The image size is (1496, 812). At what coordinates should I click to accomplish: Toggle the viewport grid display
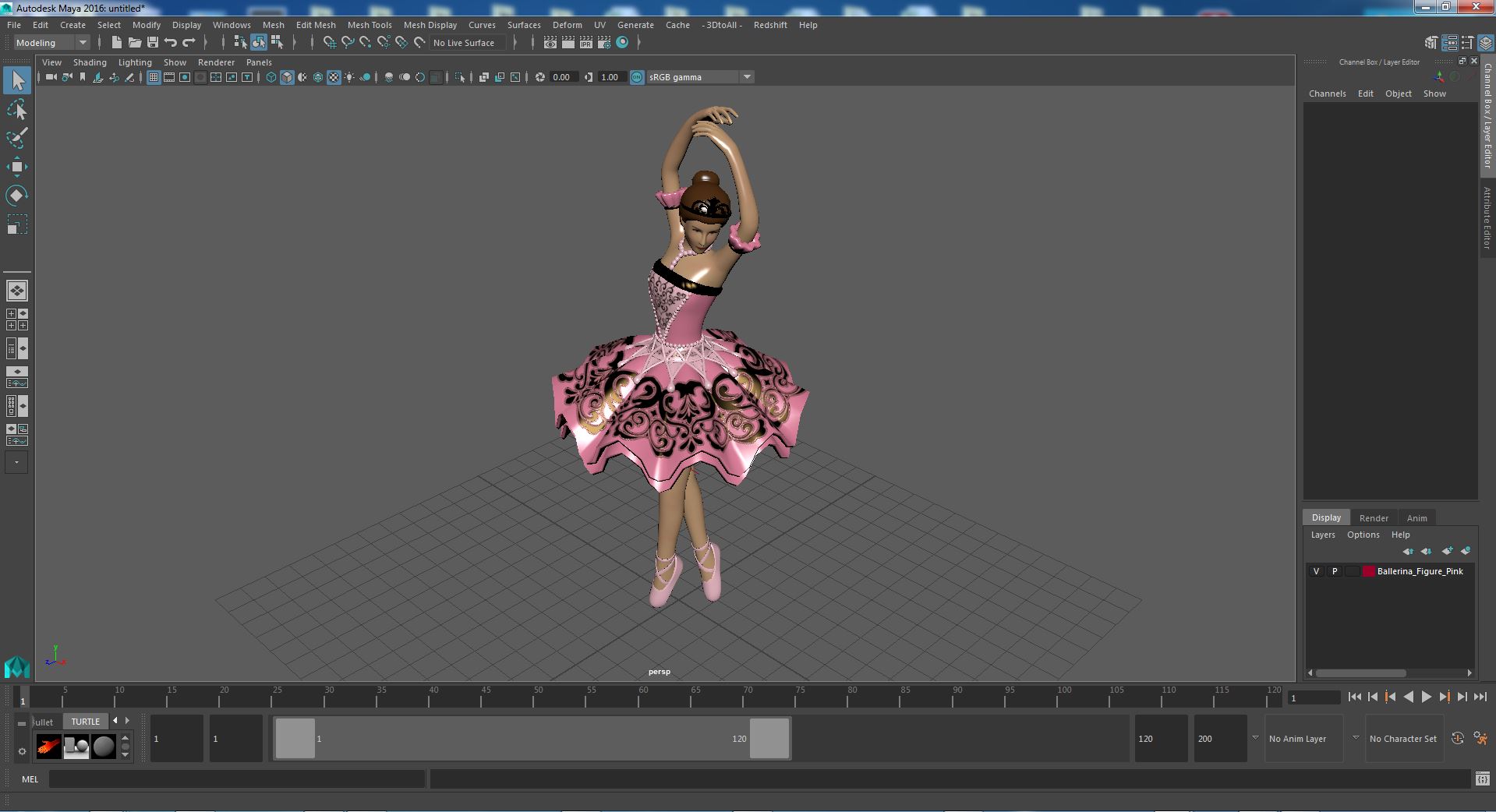(154, 77)
